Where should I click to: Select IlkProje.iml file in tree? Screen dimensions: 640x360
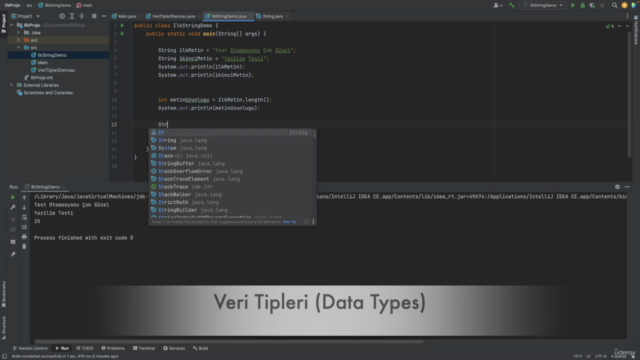coord(42,78)
